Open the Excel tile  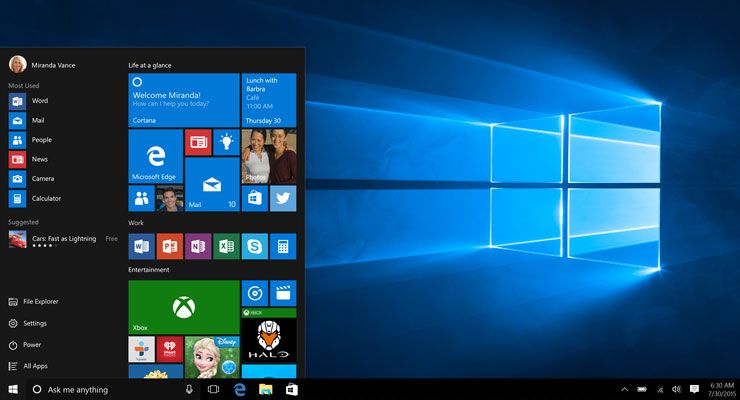226,246
